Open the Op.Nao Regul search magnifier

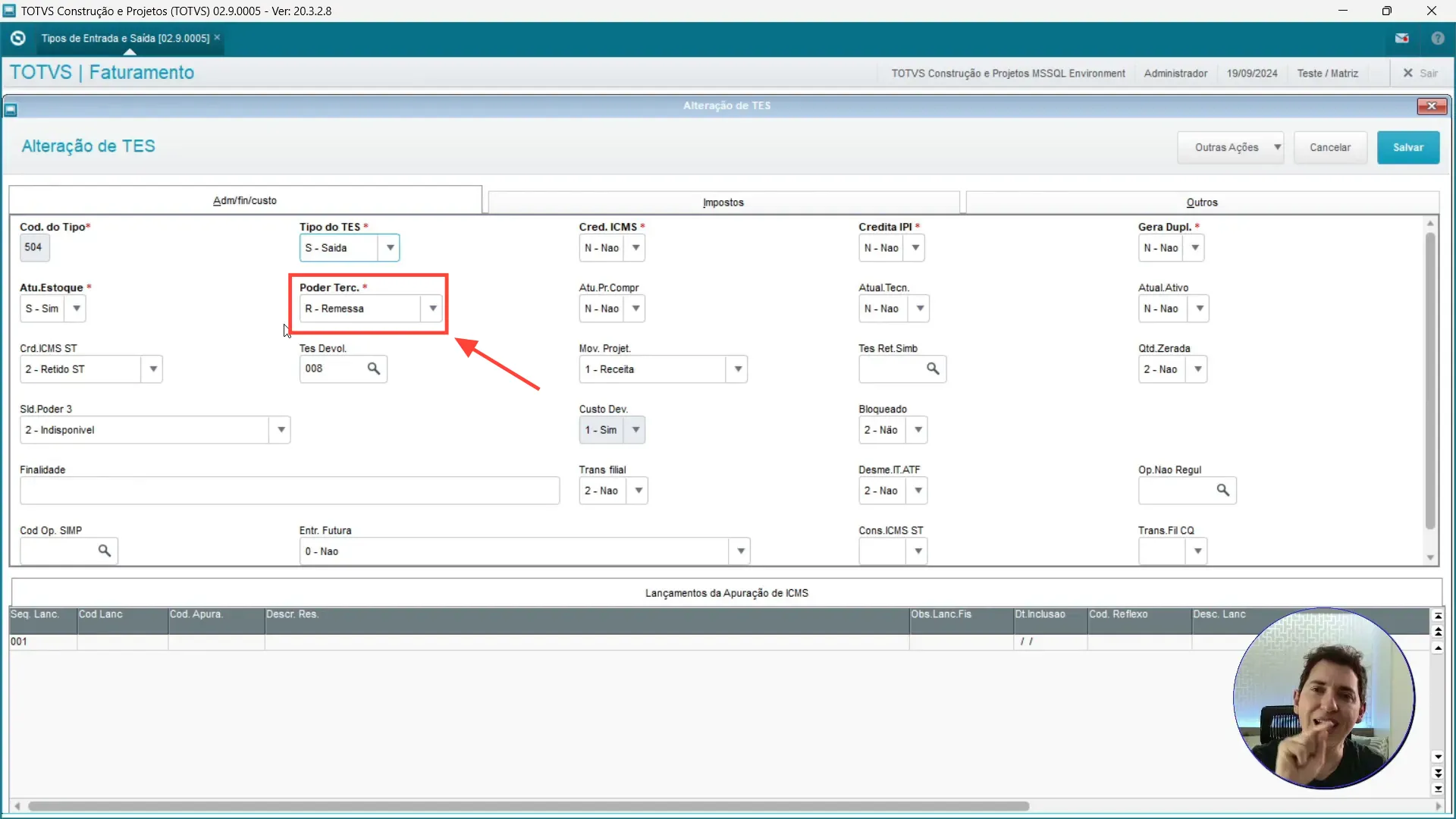[1222, 490]
